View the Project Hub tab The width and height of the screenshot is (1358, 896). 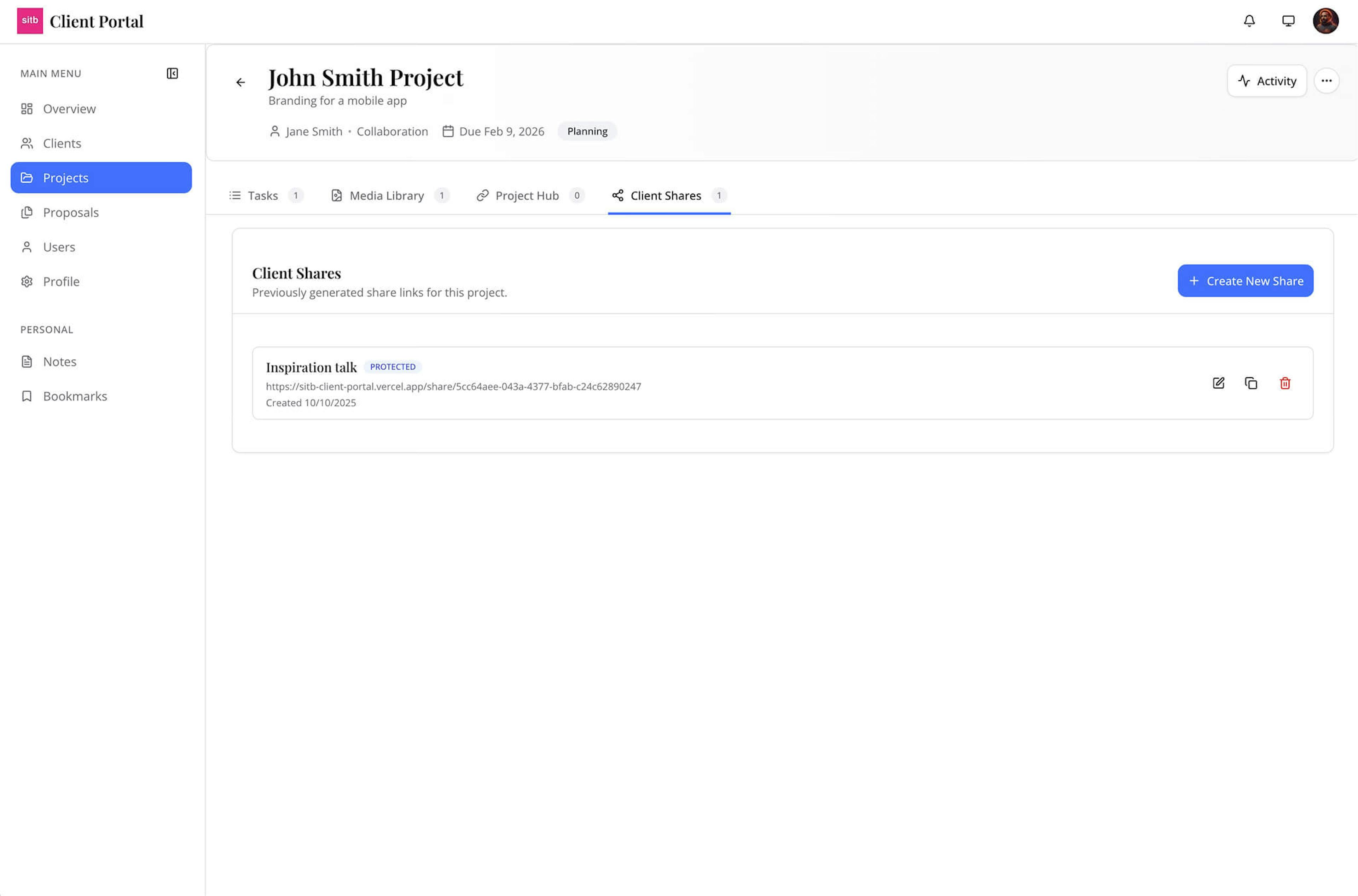point(527,195)
